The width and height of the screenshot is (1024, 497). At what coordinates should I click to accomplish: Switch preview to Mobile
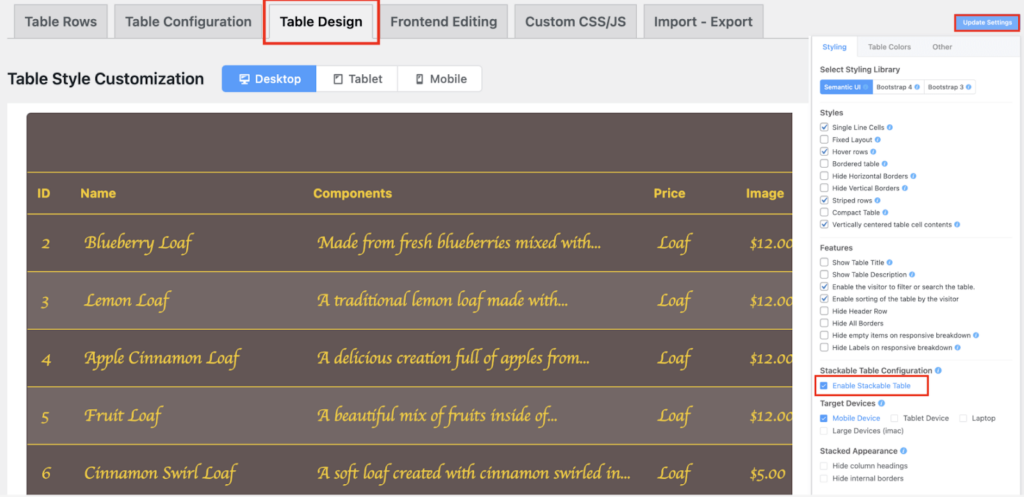click(440, 79)
